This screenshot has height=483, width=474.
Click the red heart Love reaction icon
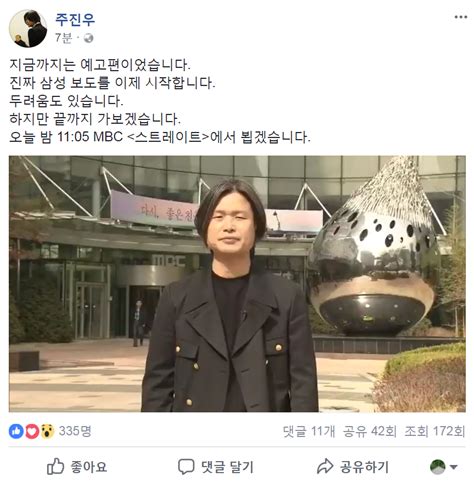[32, 431]
